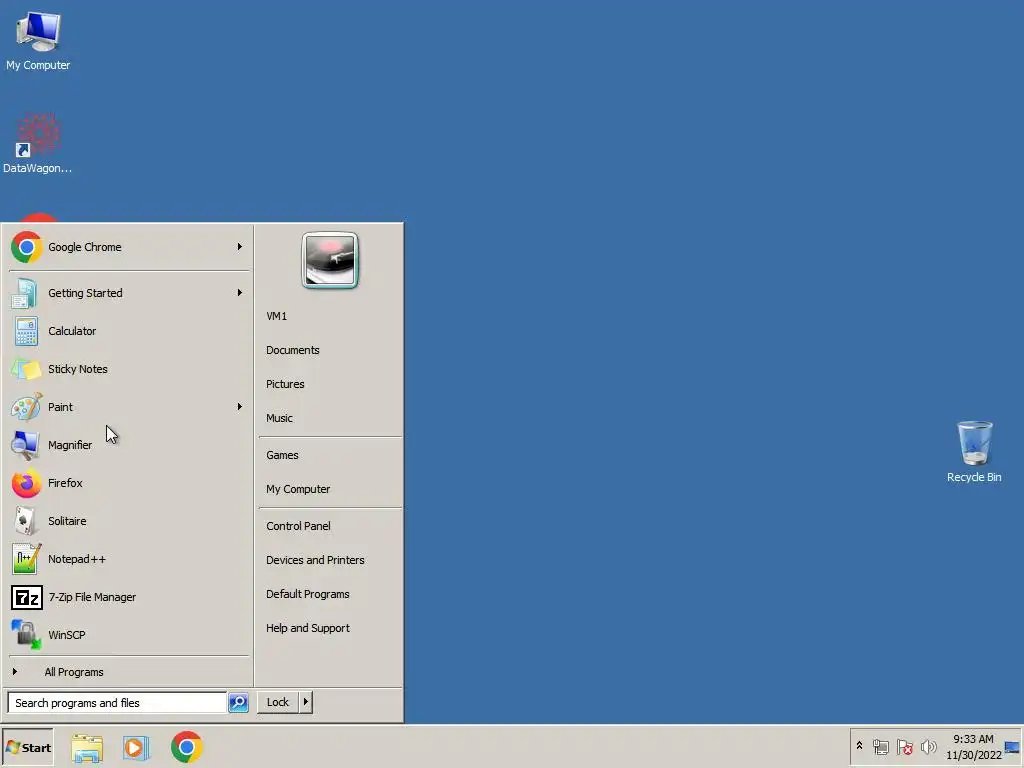Screen dimensions: 1024x768
Task: Open Control Panel
Action: coord(298,526)
